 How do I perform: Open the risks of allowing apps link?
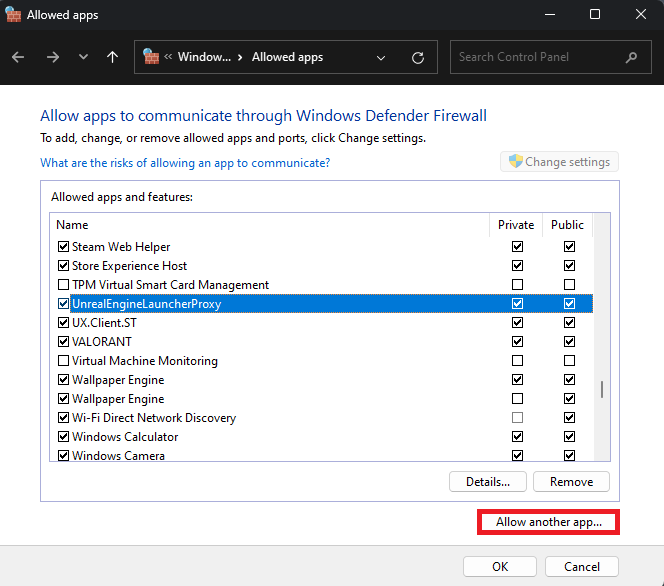[x=185, y=163]
